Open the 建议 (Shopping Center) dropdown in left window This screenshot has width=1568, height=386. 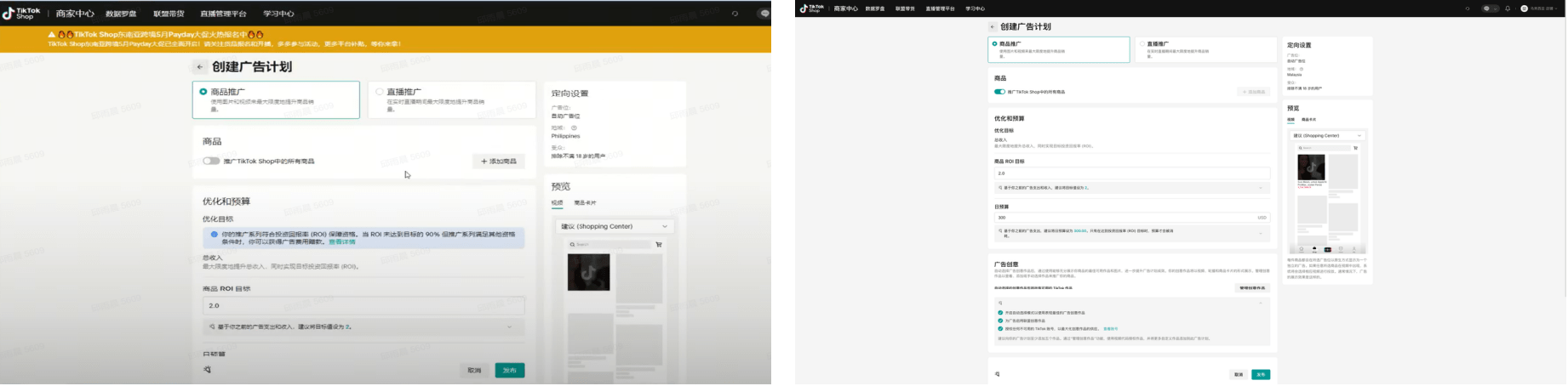(x=615, y=226)
